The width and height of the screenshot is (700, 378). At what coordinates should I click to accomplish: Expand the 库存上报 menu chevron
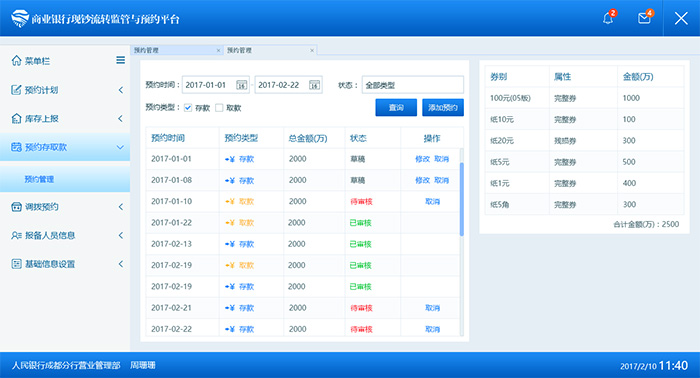coord(121,118)
